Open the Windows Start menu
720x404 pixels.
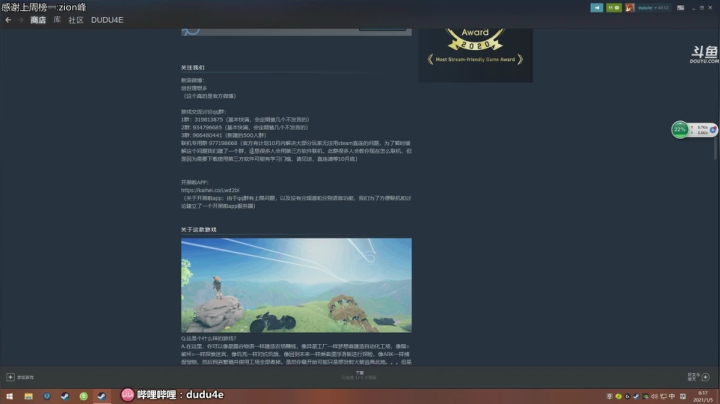pyautogui.click(x=9, y=396)
